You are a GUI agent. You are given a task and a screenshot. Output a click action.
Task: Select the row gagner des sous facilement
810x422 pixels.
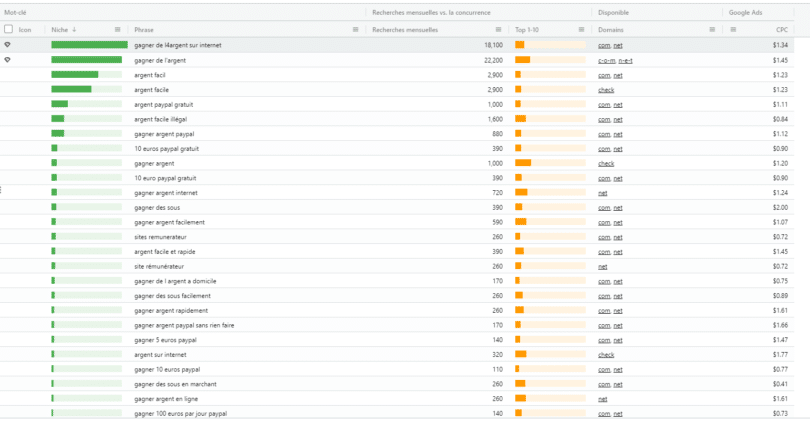pos(397,296)
